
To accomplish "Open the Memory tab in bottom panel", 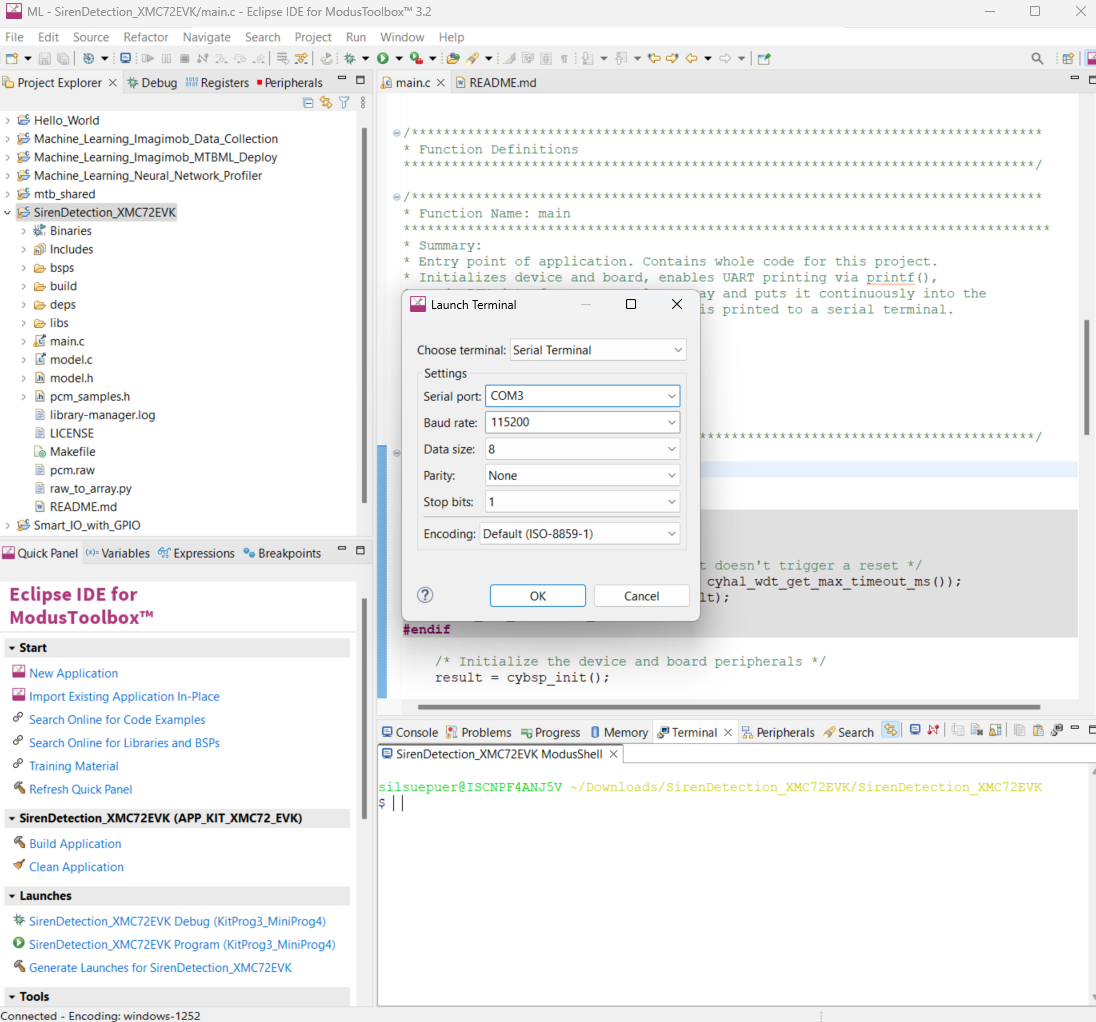I will pyautogui.click(x=619, y=732).
